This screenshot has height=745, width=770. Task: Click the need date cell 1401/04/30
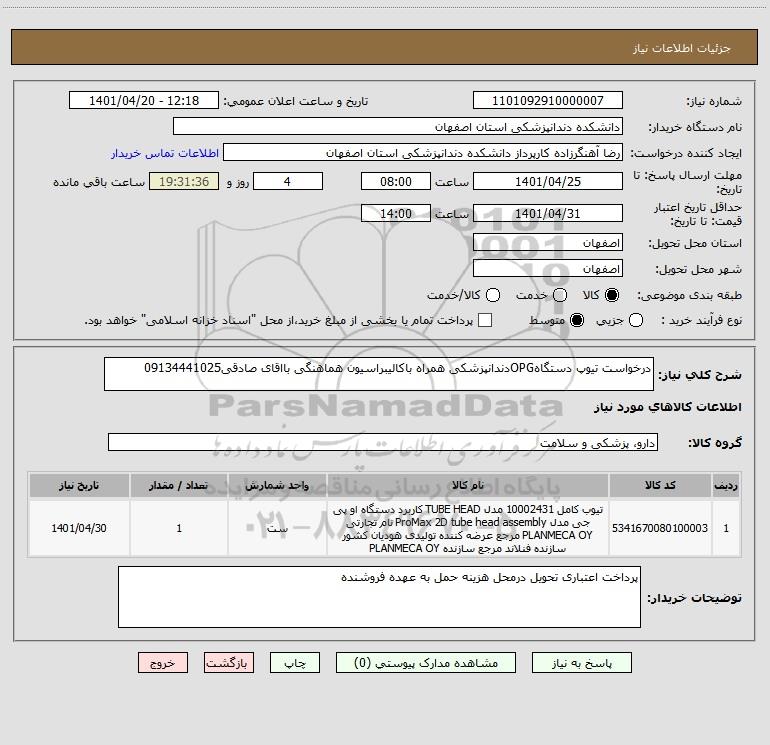[x=79, y=528]
